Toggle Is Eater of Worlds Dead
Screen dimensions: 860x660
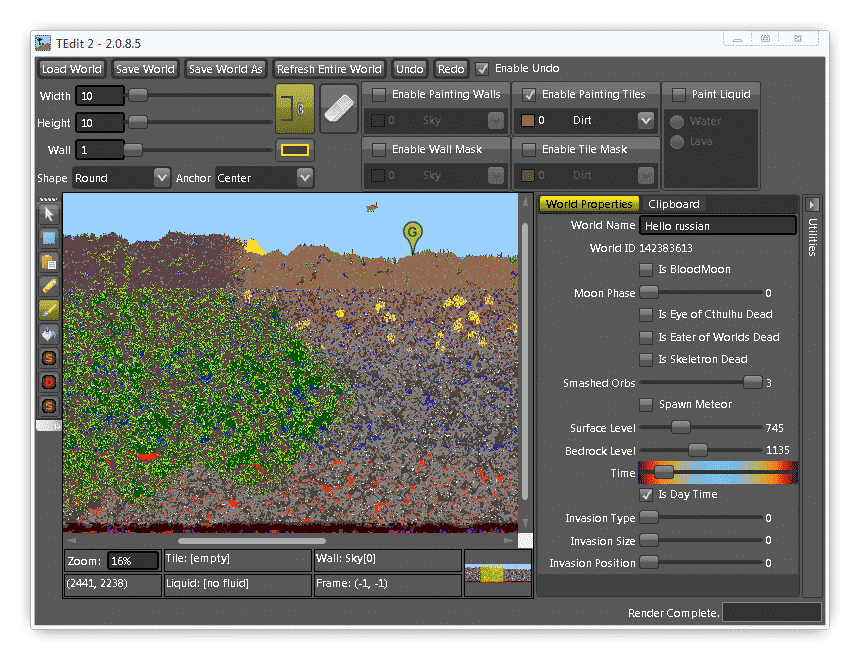(646, 337)
